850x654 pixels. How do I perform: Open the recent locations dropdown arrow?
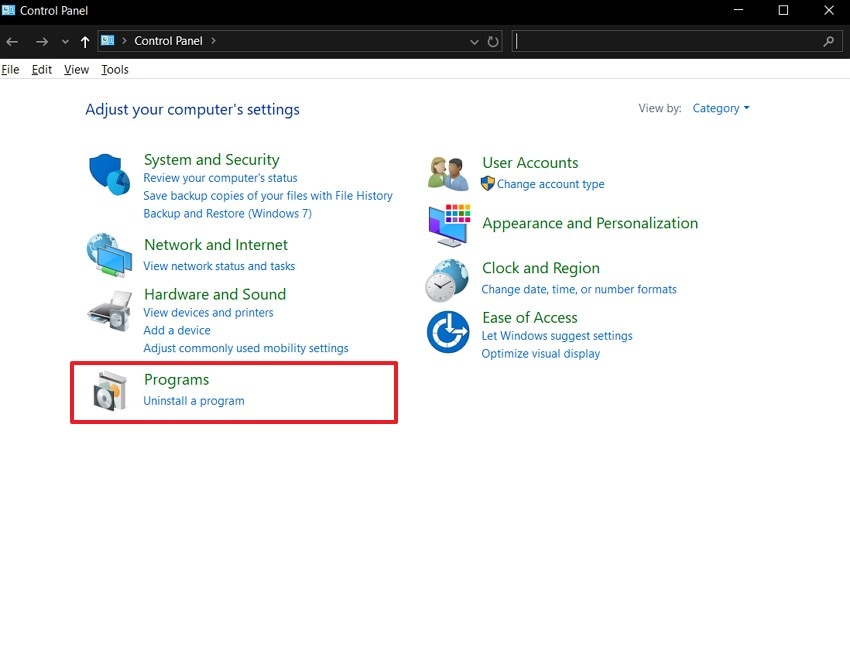(65, 42)
